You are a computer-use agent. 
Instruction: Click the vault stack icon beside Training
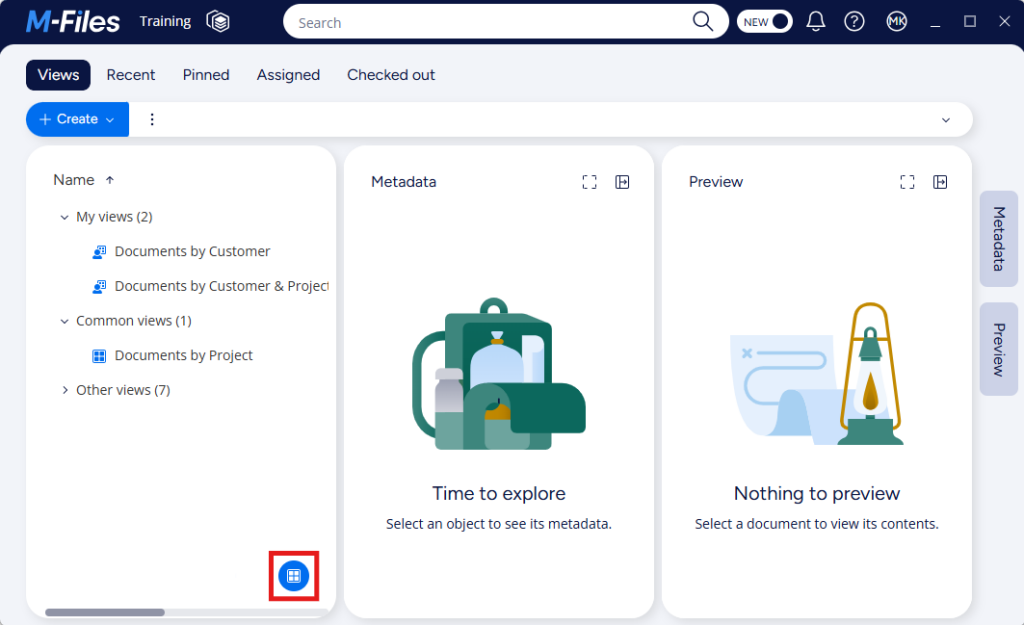pyautogui.click(x=217, y=21)
